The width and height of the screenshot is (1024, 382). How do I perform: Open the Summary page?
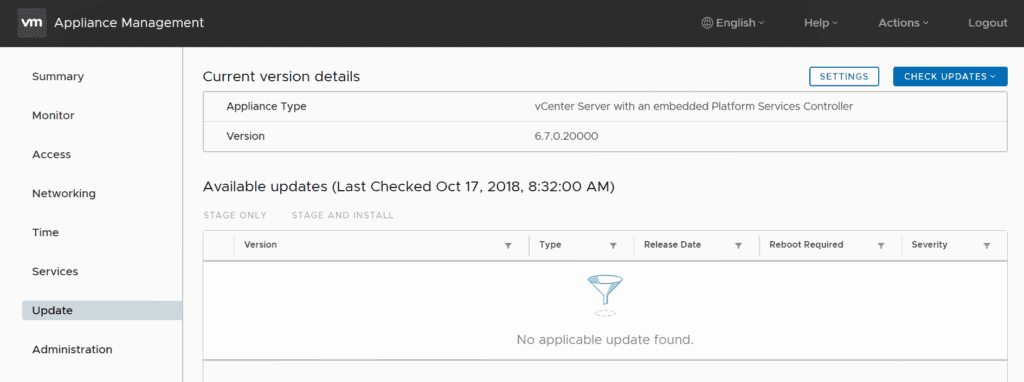(58, 76)
